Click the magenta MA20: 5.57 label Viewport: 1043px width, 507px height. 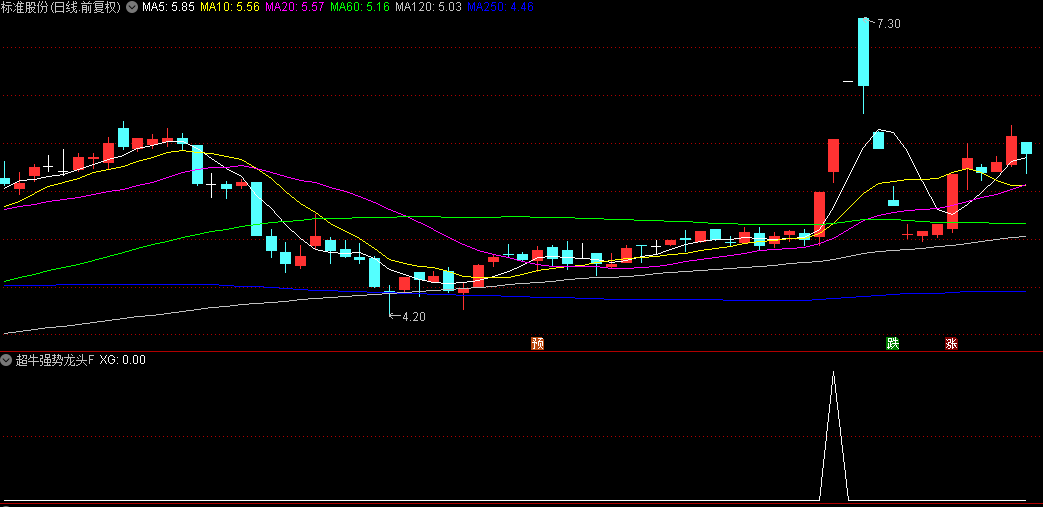click(x=295, y=7)
